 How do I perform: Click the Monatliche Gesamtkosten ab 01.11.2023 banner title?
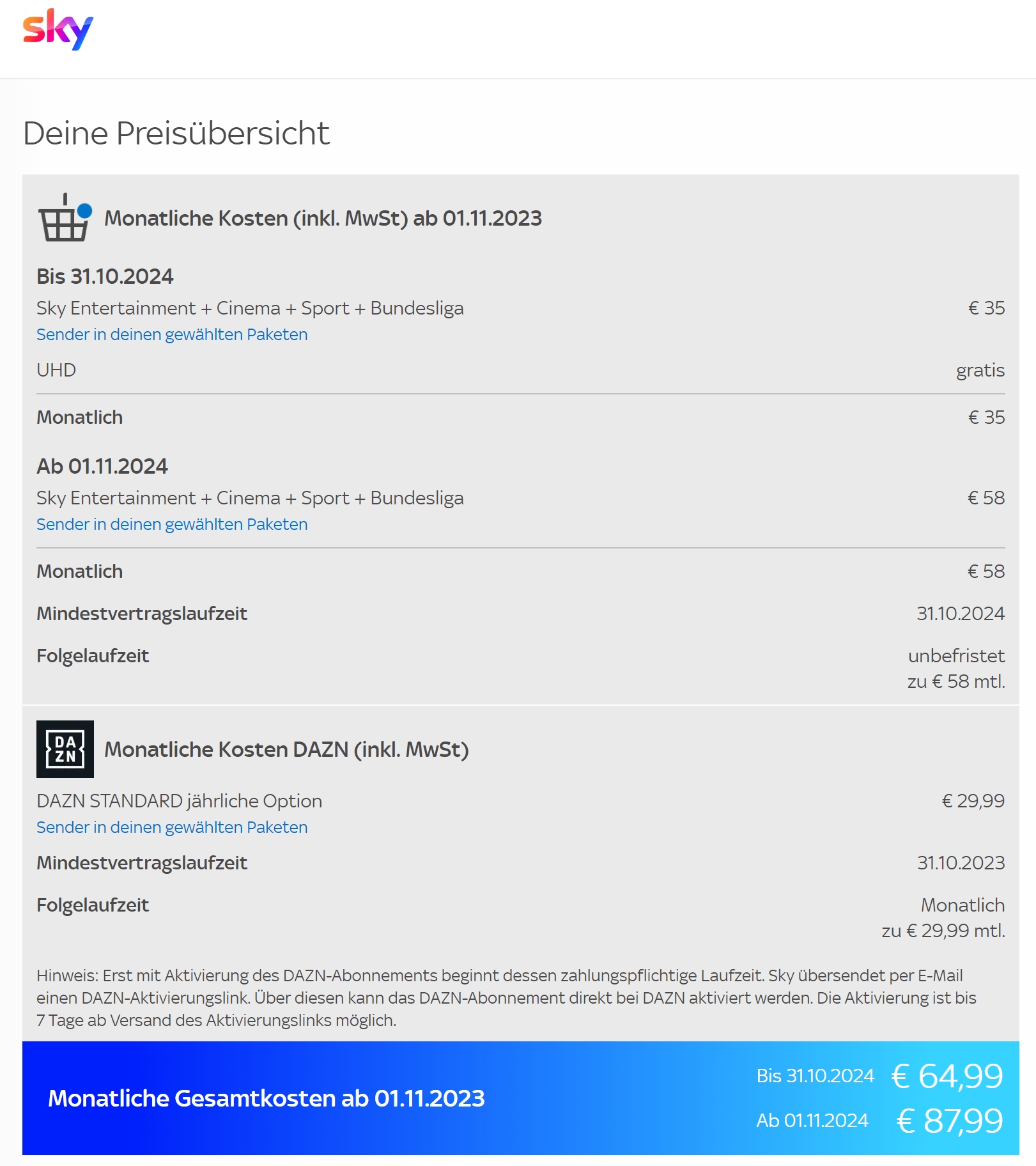click(266, 1098)
